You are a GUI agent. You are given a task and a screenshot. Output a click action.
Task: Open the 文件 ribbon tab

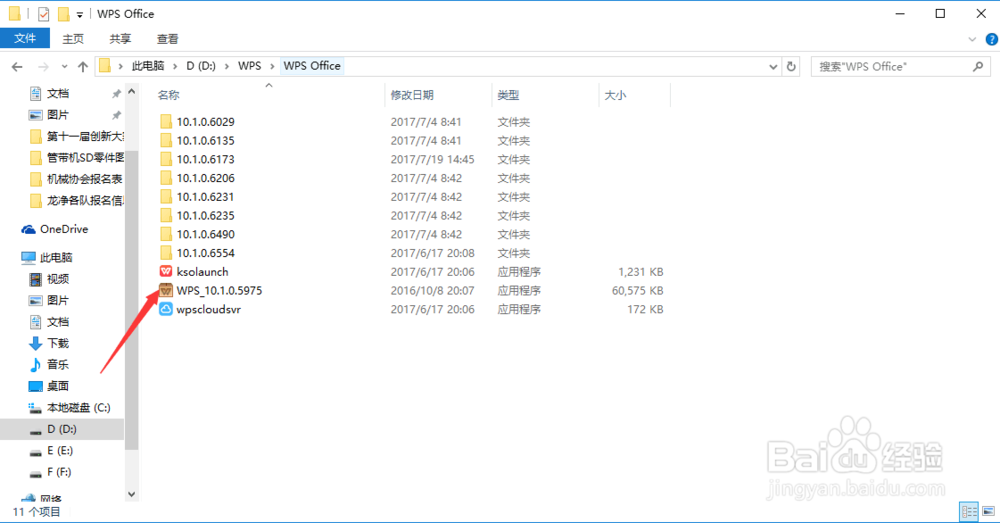25,39
